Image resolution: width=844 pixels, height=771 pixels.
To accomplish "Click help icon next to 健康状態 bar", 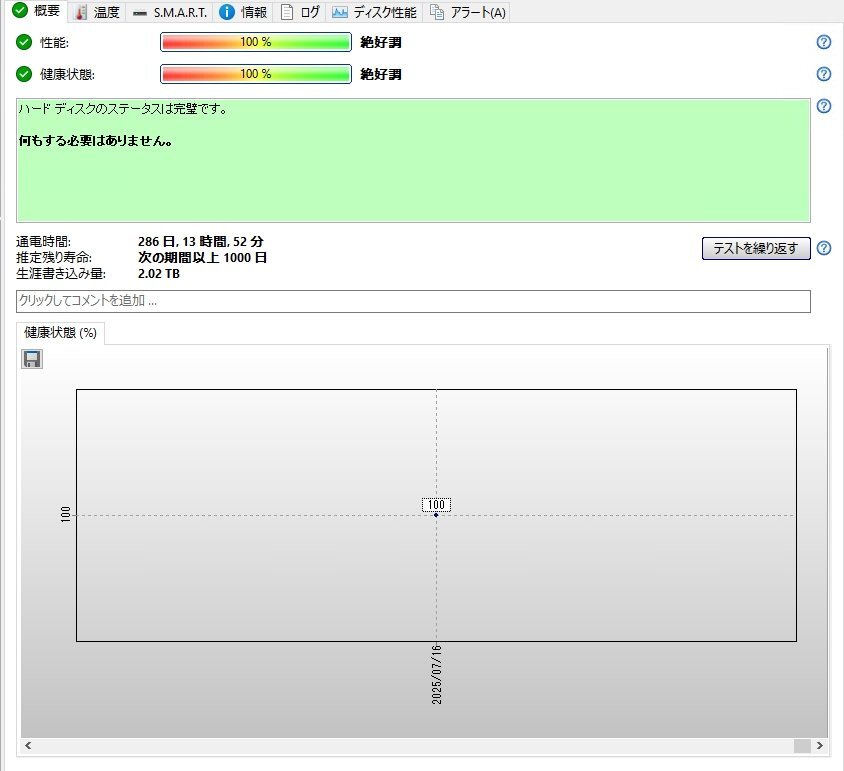I will 824,74.
